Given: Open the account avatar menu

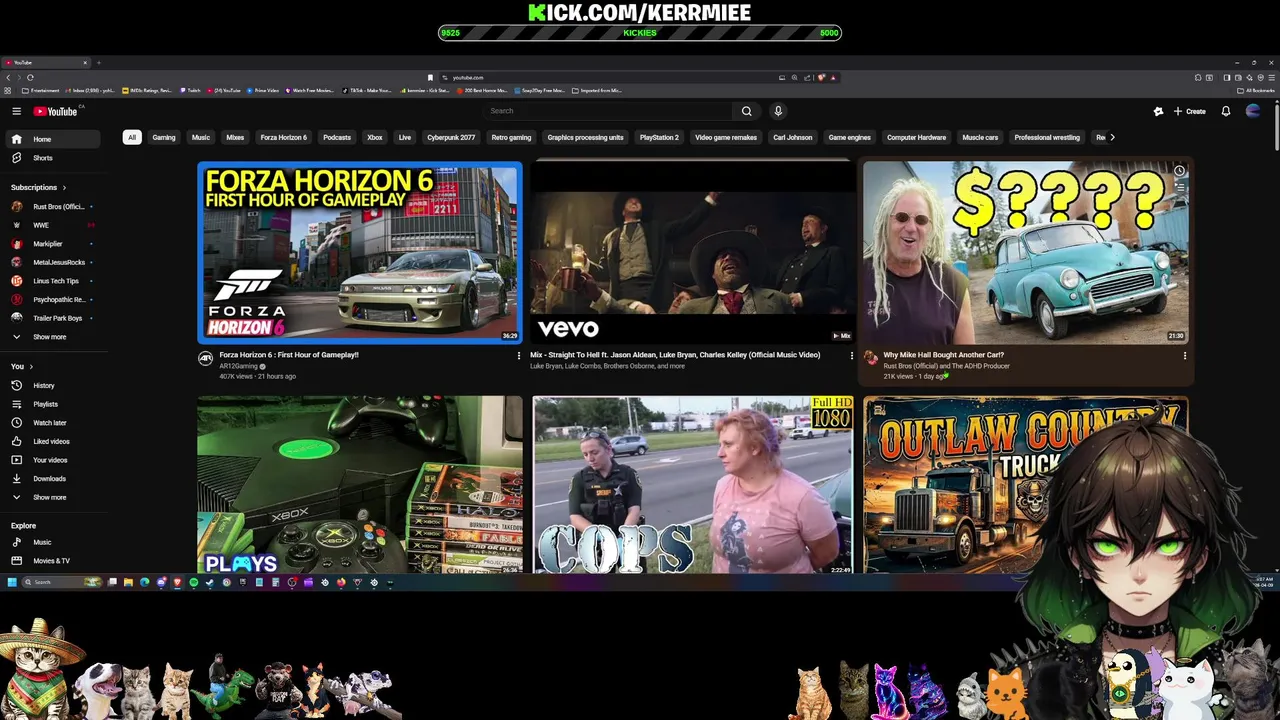Looking at the screenshot, I should [x=1253, y=111].
